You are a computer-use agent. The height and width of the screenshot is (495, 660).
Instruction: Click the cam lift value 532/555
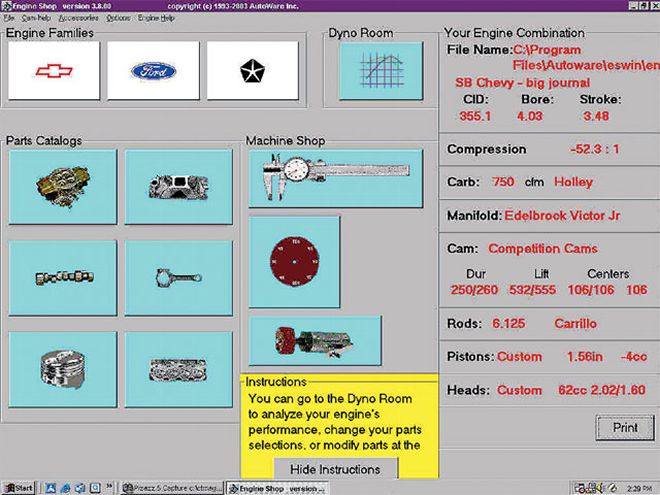532,290
